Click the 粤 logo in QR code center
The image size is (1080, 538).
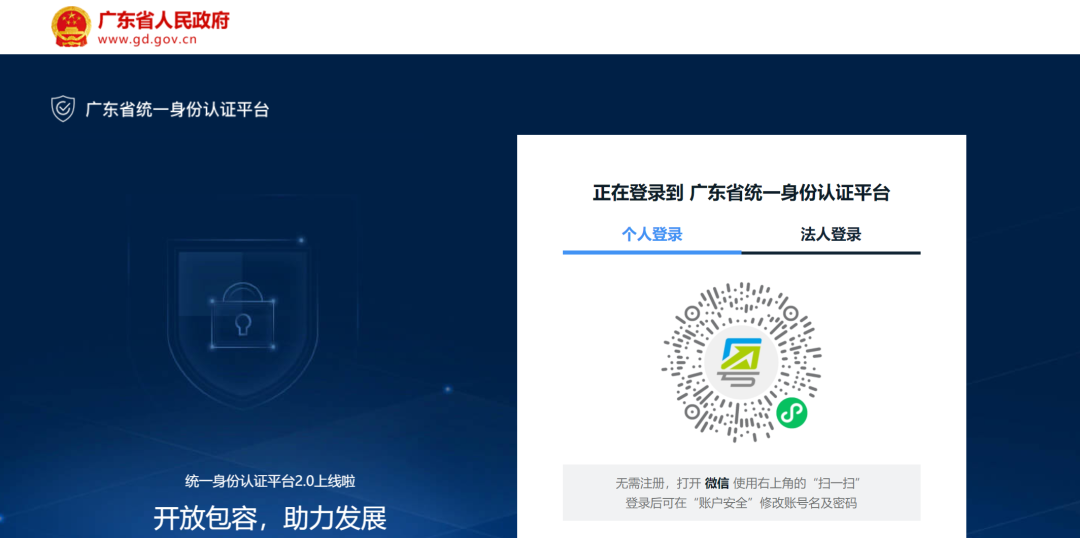(742, 362)
